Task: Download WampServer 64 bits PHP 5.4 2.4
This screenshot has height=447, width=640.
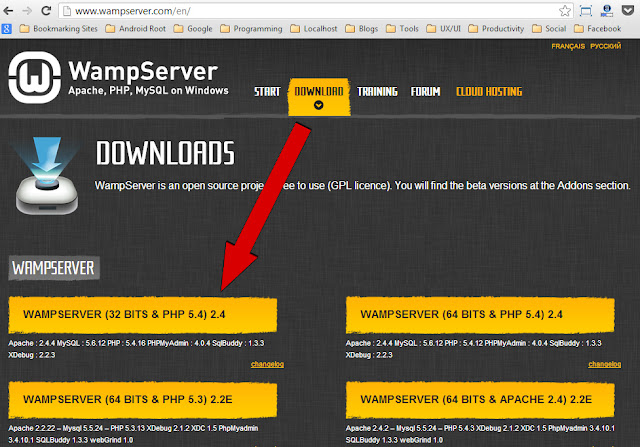Action: 480,315
